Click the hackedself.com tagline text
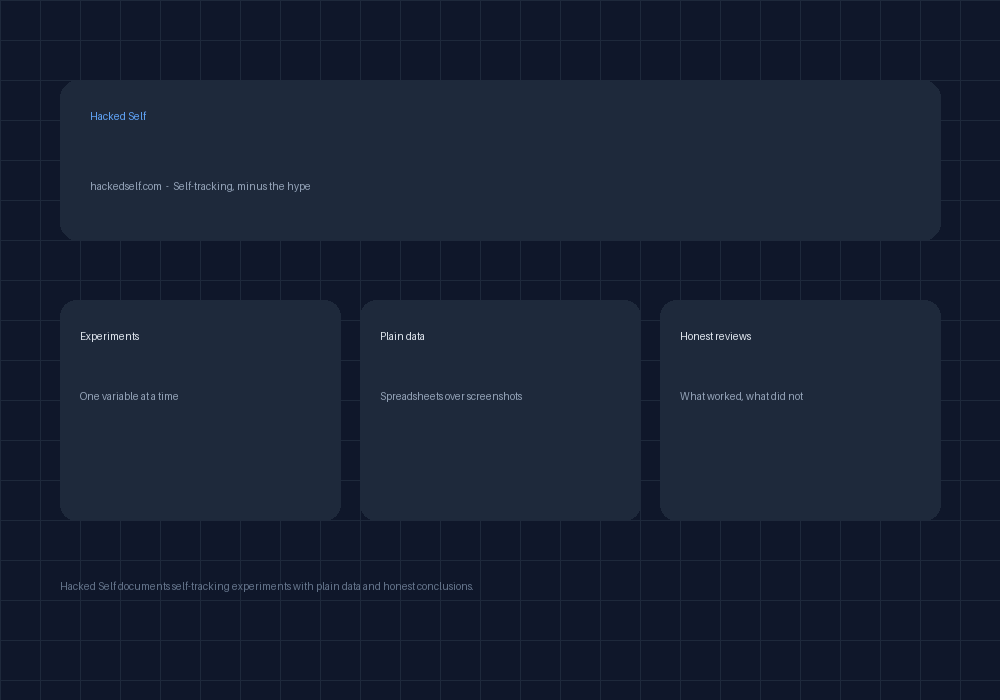 (200, 186)
